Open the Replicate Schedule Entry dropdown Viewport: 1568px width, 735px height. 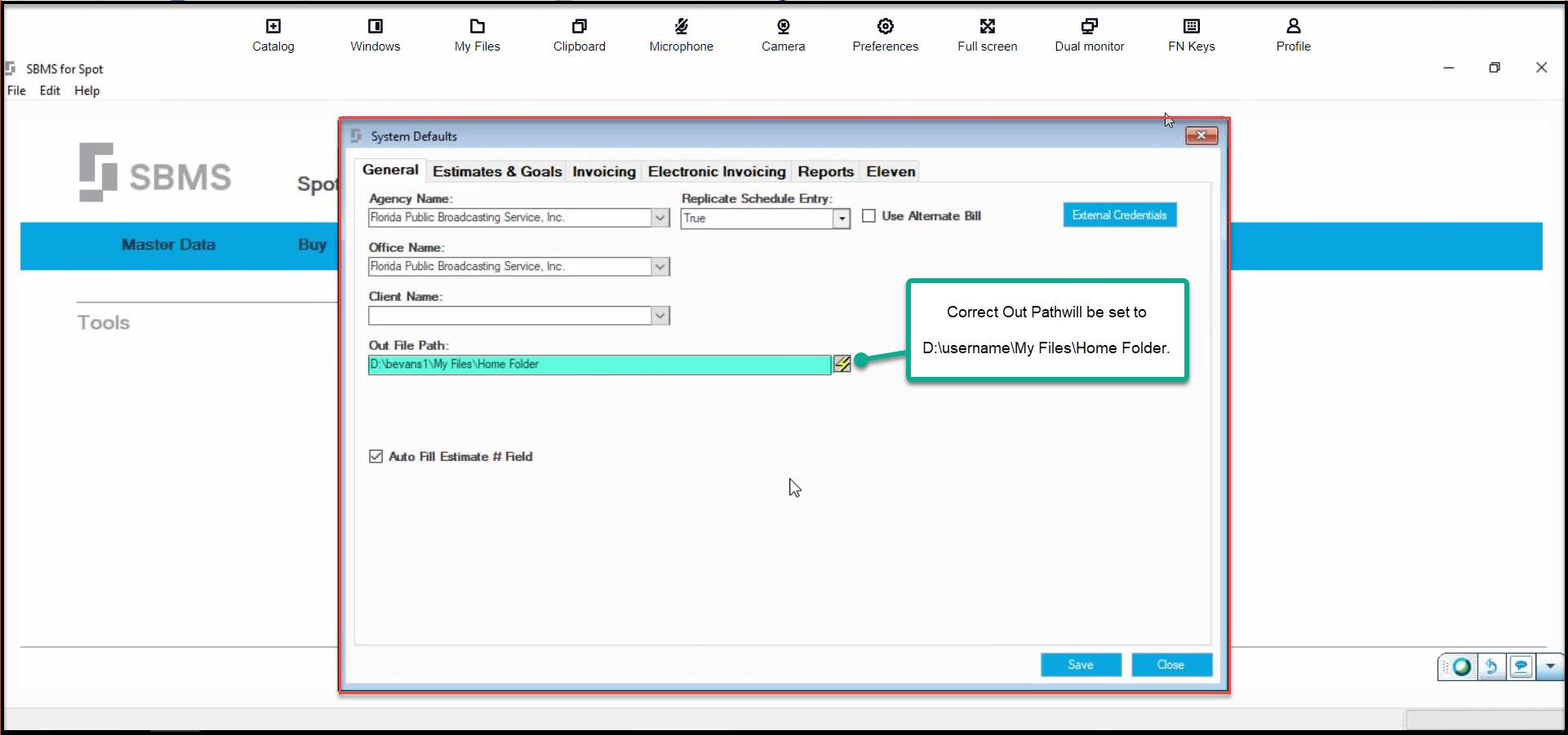(x=842, y=219)
